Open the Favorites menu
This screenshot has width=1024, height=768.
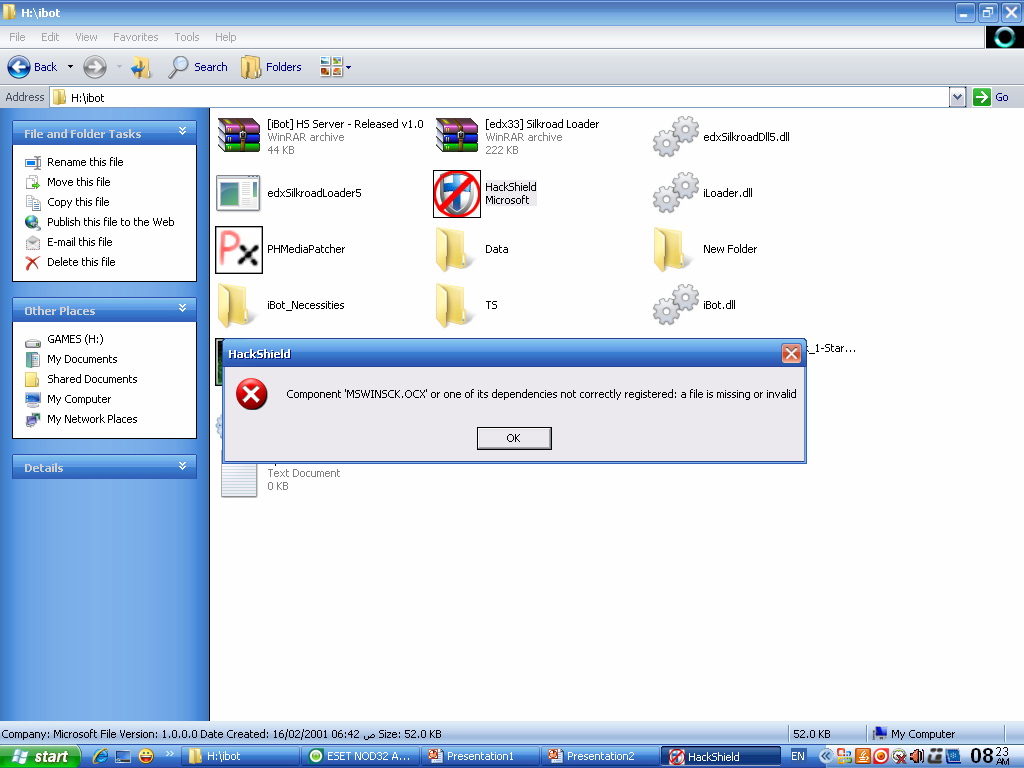pyautogui.click(x=135, y=37)
